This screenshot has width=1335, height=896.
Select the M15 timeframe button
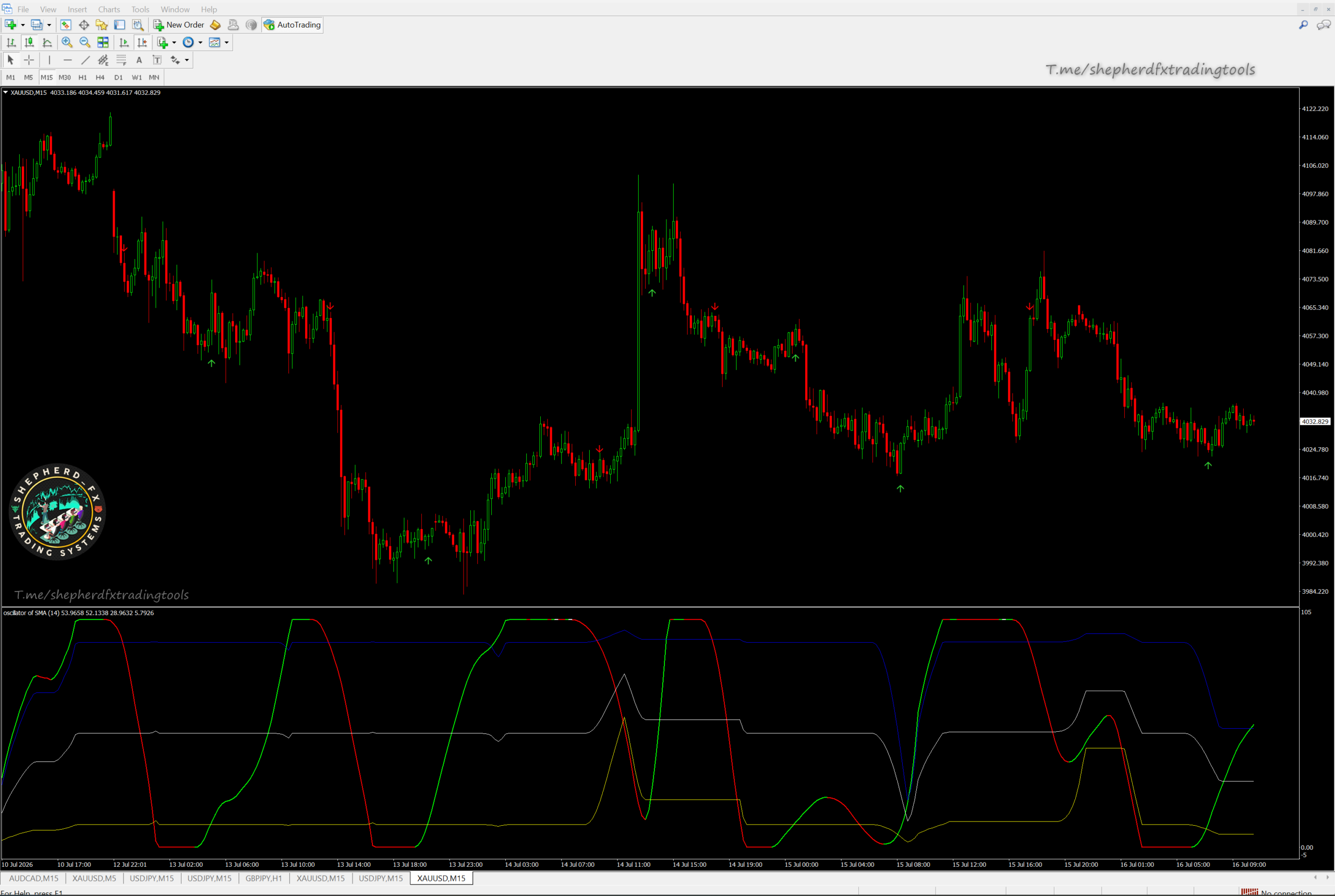[47, 77]
